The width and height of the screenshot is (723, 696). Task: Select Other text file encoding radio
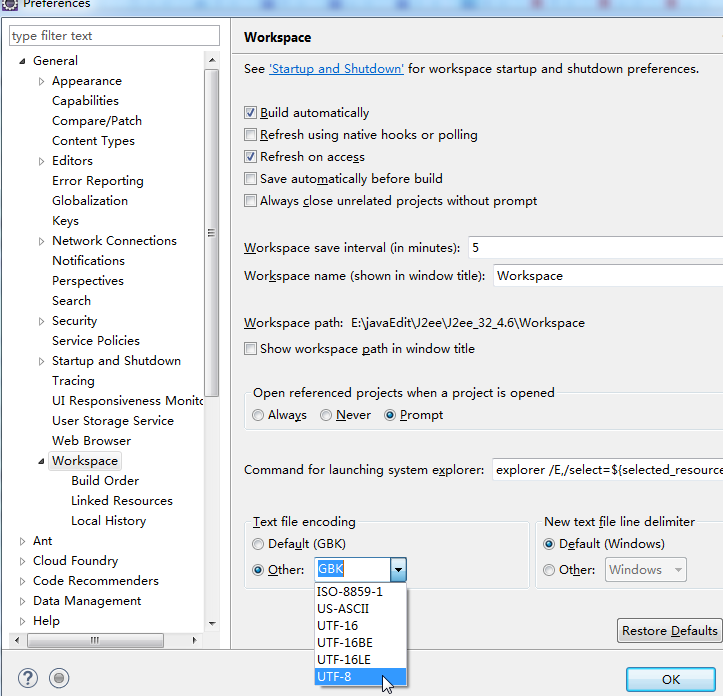258,570
